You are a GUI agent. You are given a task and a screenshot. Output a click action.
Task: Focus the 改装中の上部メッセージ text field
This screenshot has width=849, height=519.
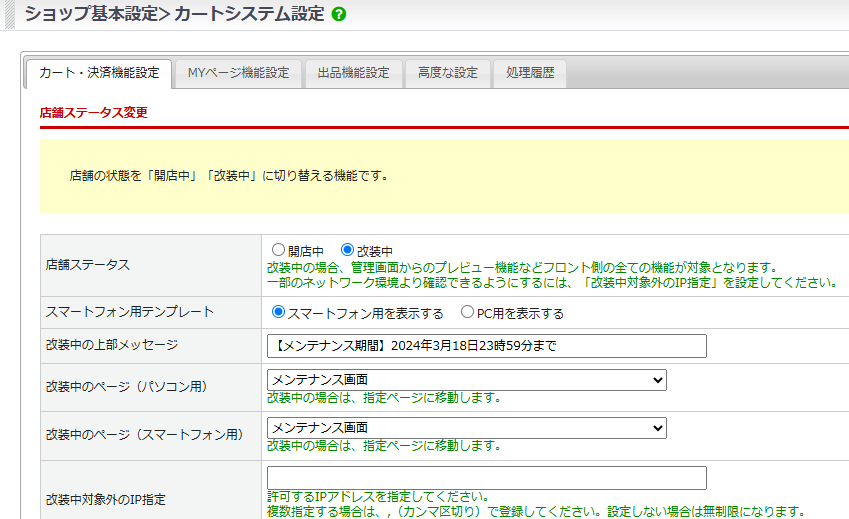(x=486, y=346)
